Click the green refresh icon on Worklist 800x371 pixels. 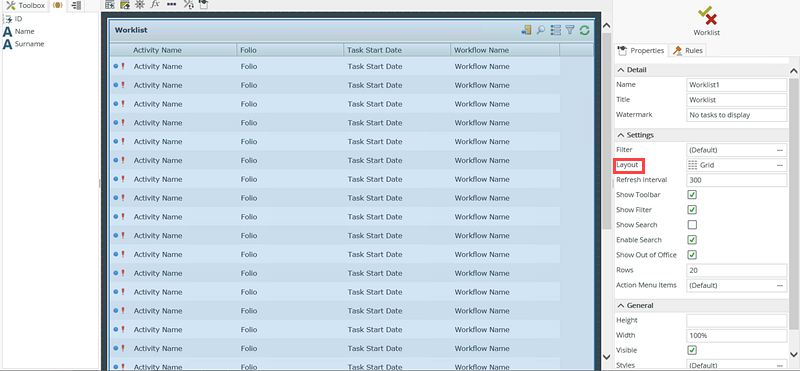pyautogui.click(x=584, y=30)
